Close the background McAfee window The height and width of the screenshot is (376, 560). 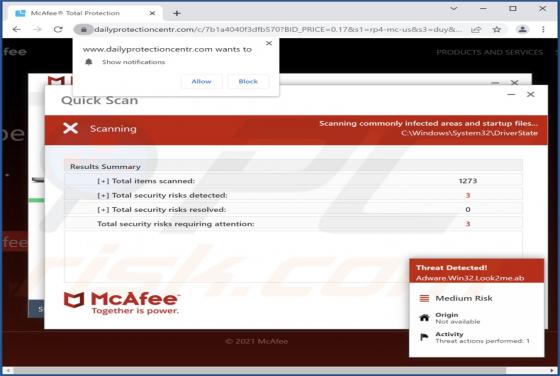[514, 82]
